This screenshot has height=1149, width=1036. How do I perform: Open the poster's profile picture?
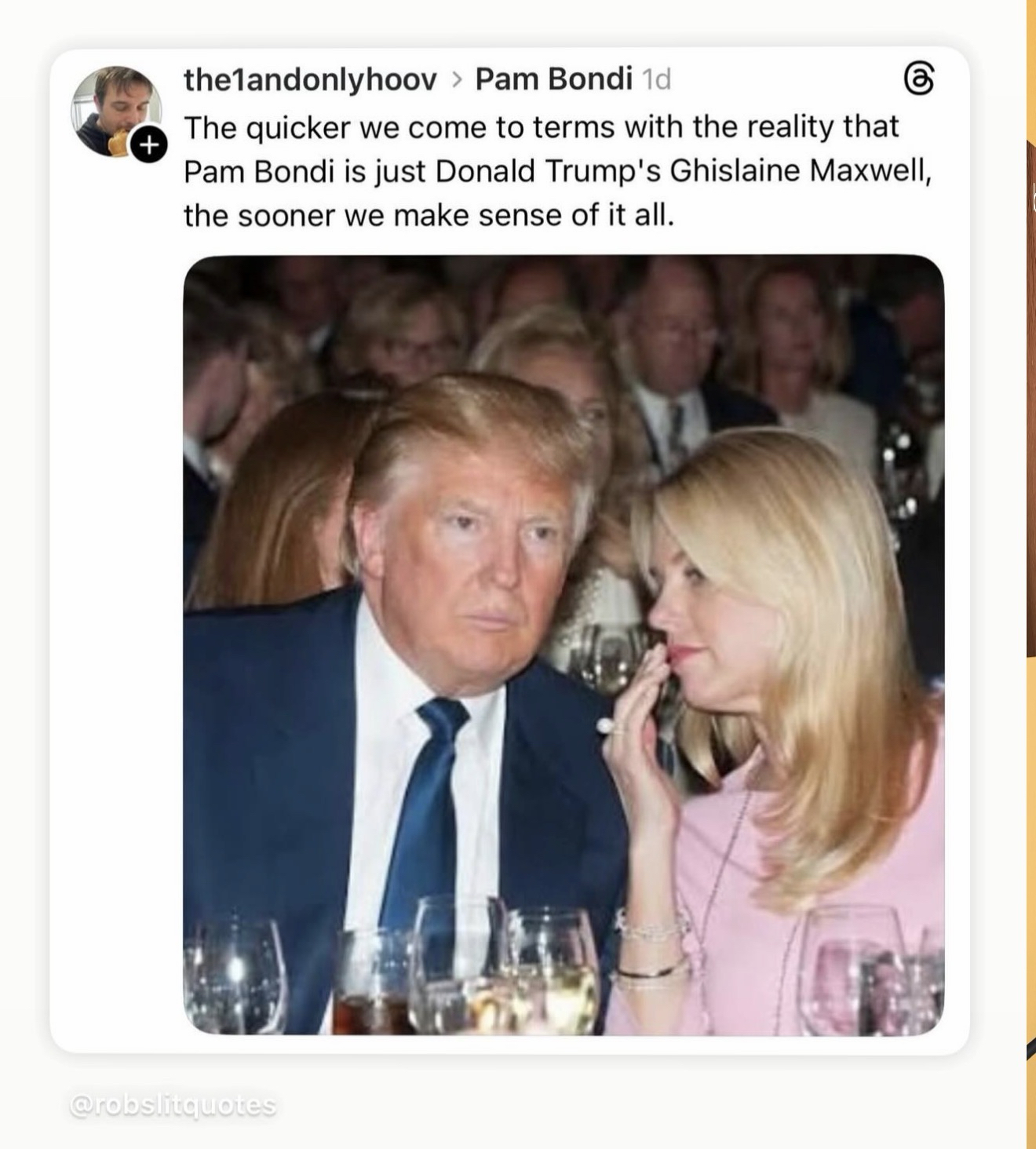[115, 109]
